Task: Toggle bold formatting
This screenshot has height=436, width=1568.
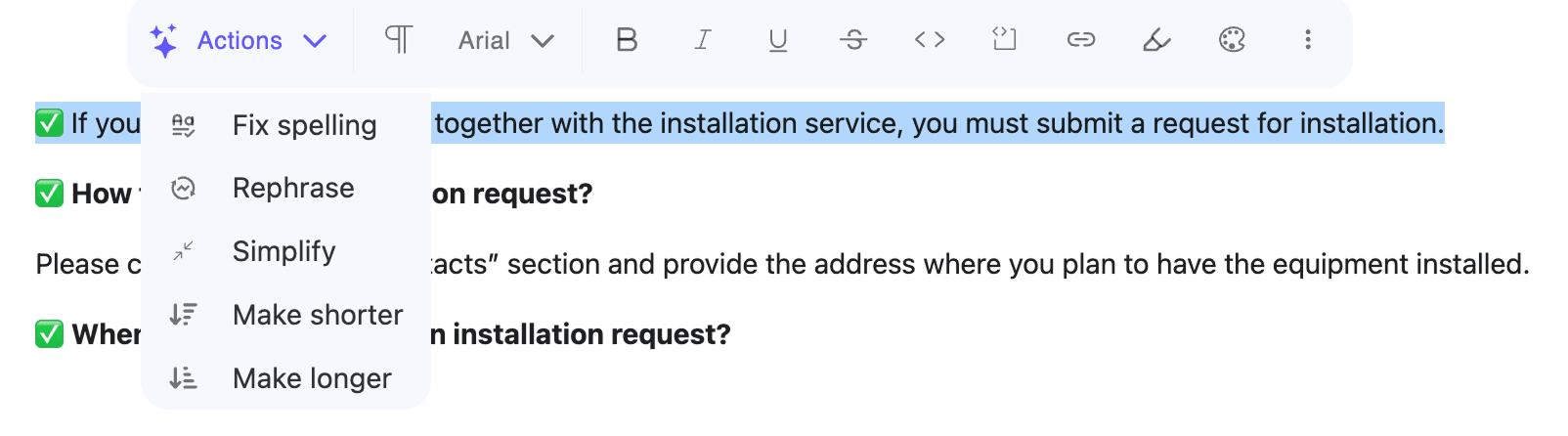Action: [x=627, y=40]
